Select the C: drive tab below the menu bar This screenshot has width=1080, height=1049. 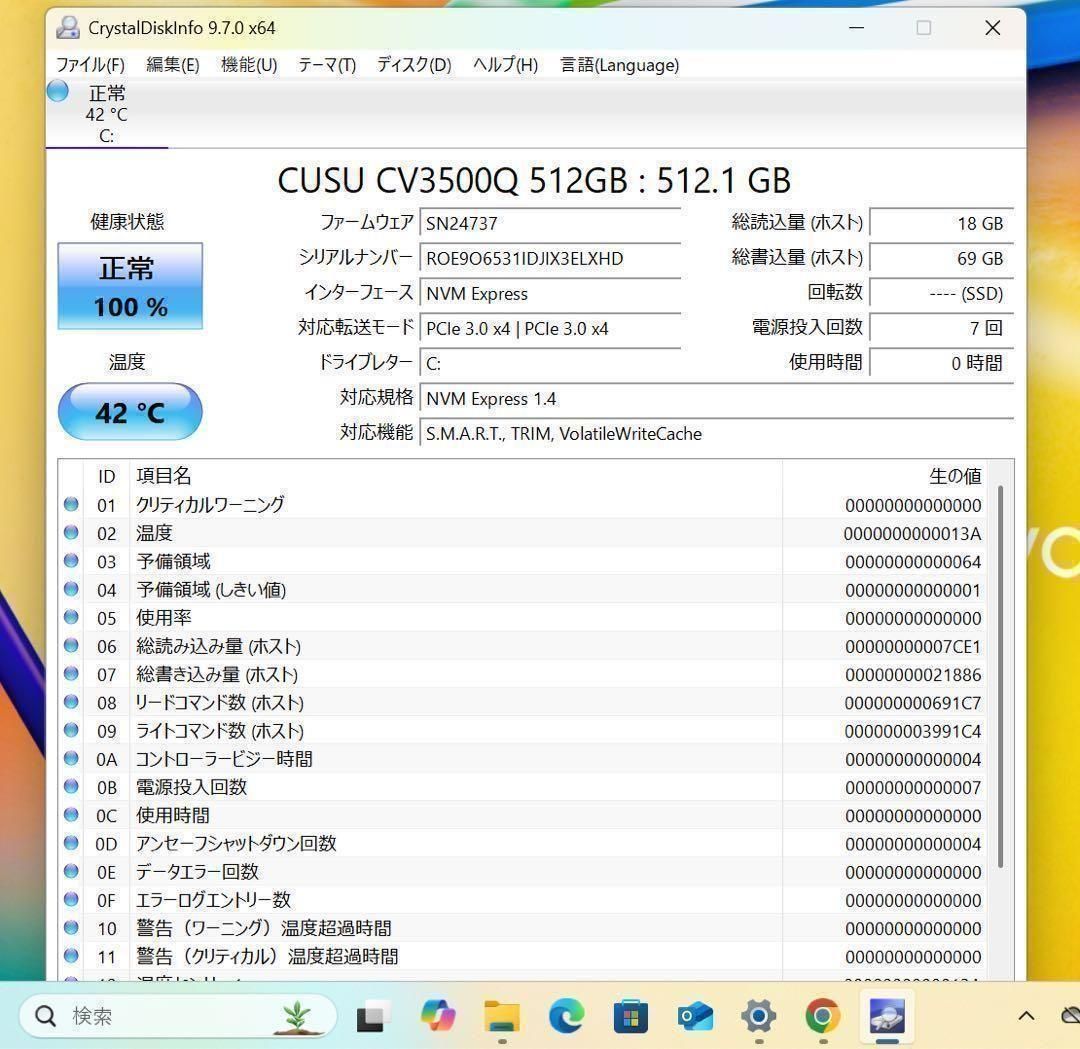[107, 110]
